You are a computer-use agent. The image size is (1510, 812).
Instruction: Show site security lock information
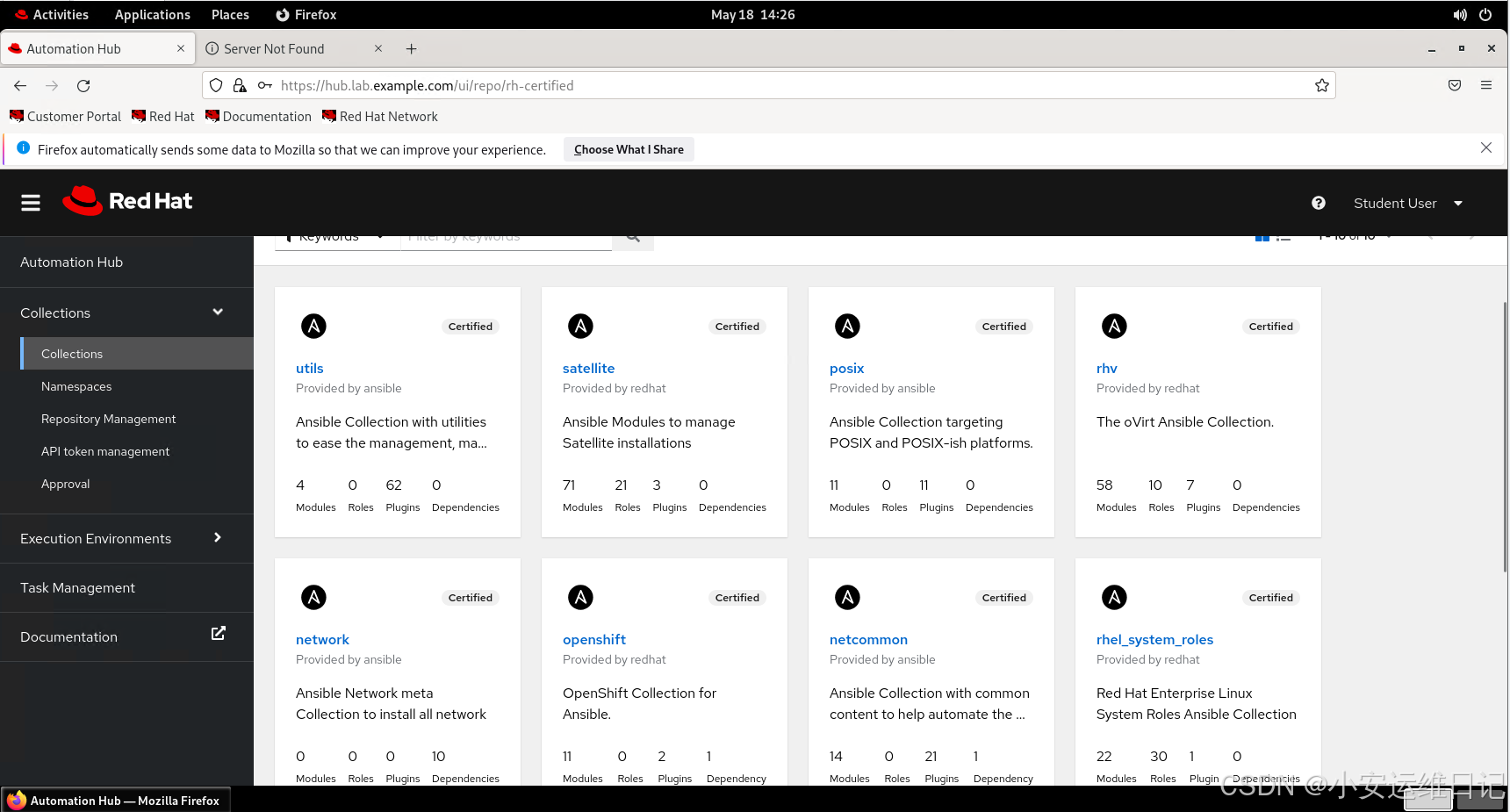[240, 85]
